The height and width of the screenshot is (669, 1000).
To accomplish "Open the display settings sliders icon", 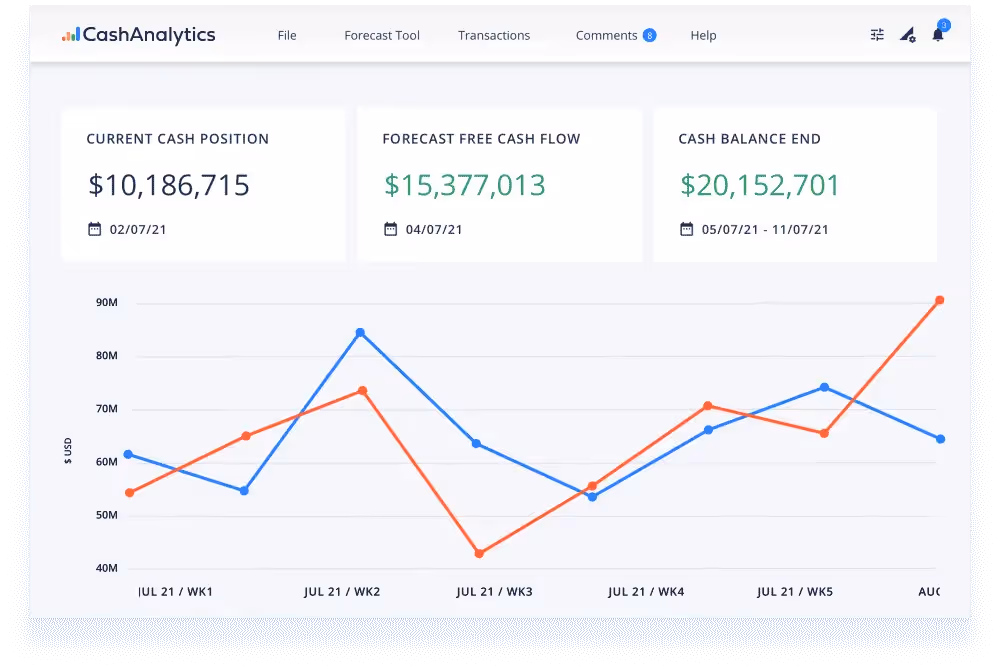I will (877, 34).
